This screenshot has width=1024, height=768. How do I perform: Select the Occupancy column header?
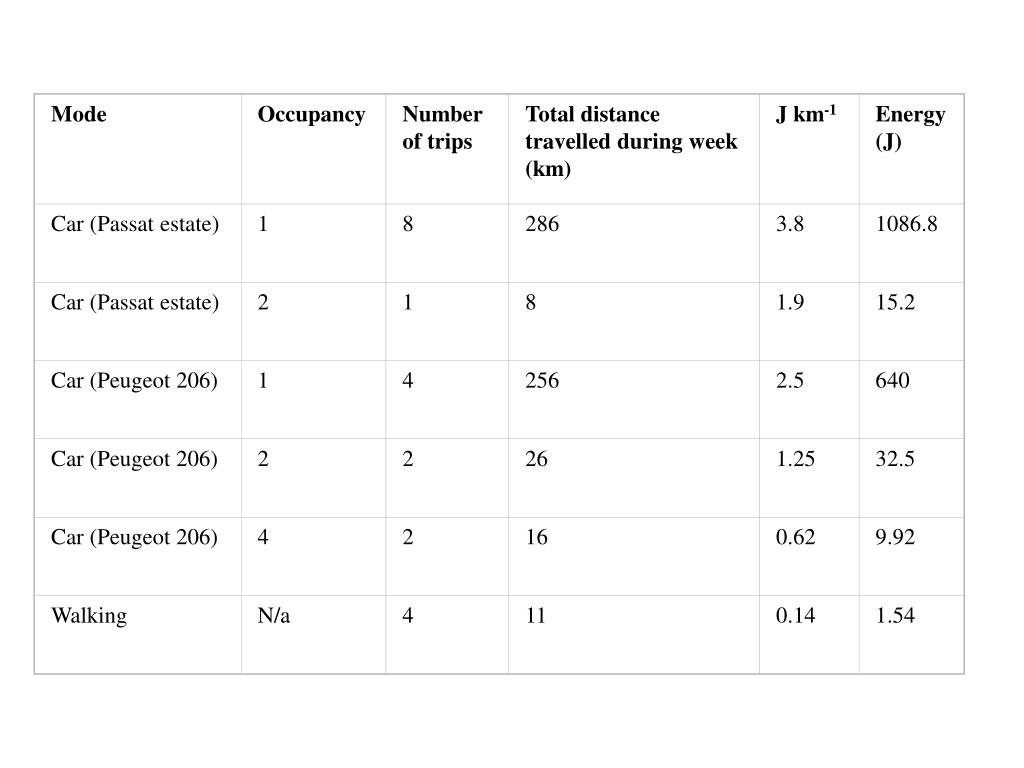tap(312, 116)
